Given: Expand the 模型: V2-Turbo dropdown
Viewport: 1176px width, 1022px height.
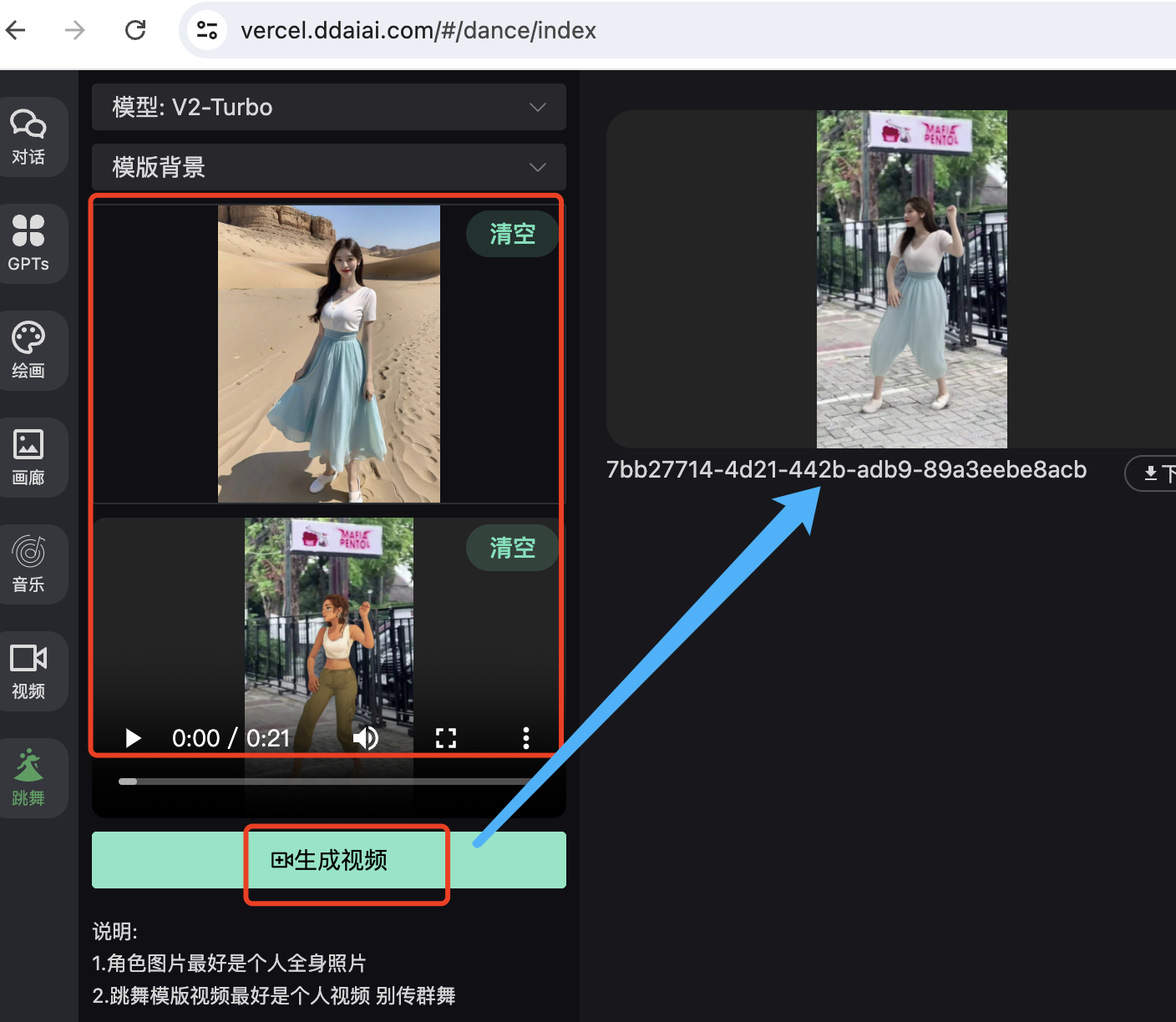Looking at the screenshot, I should coord(328,107).
